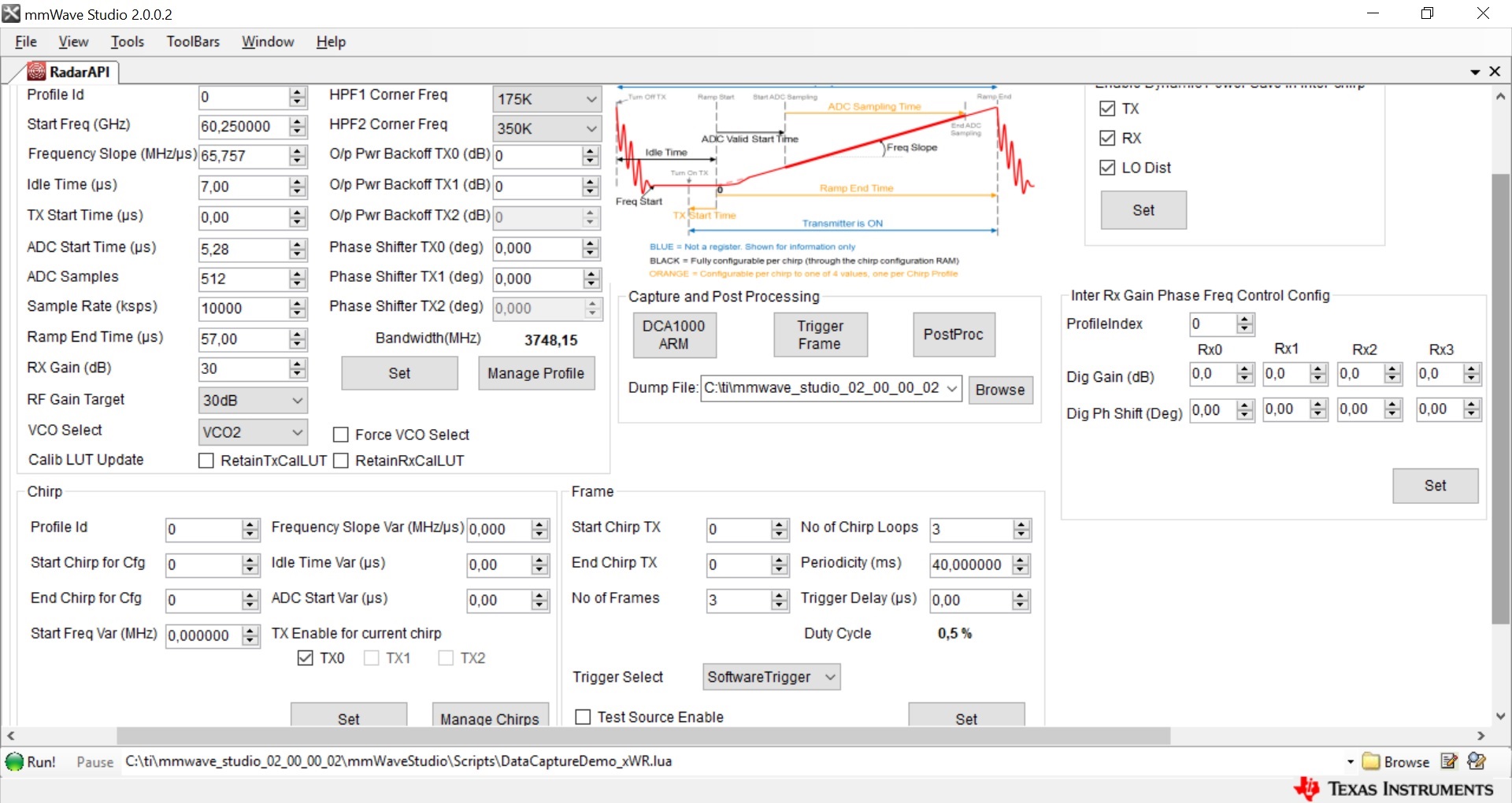Open the Tools menu
1512x803 pixels.
[x=128, y=42]
